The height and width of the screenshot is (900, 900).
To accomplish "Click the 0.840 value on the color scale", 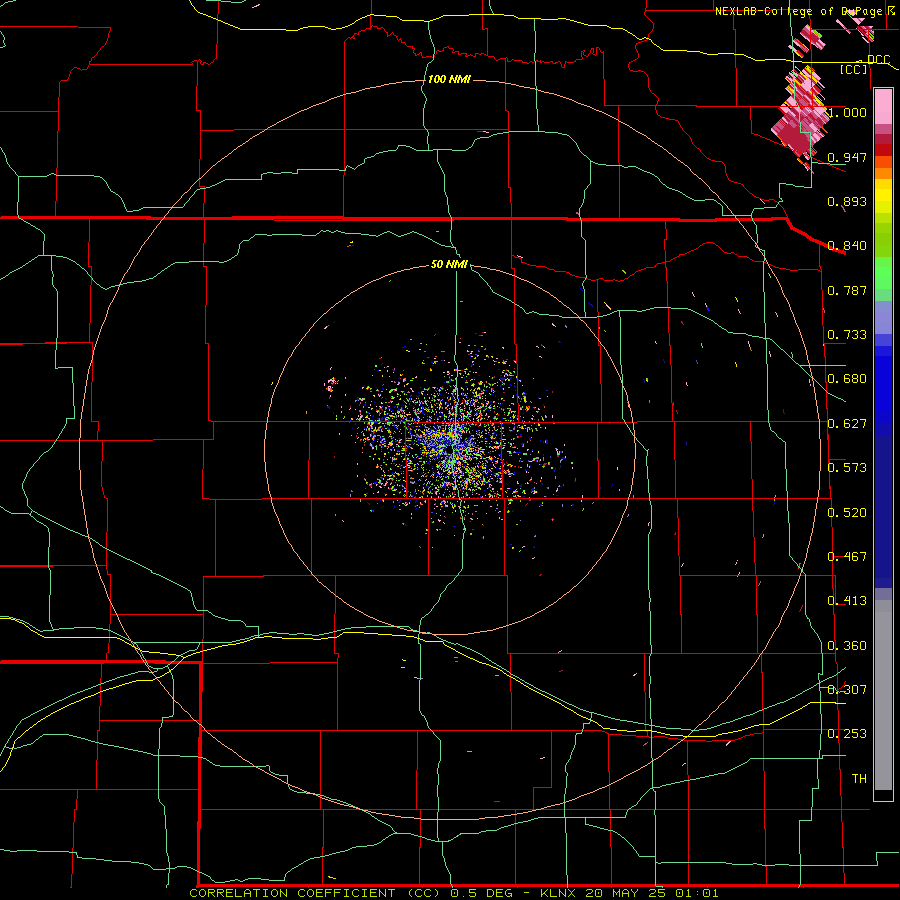I will [847, 246].
